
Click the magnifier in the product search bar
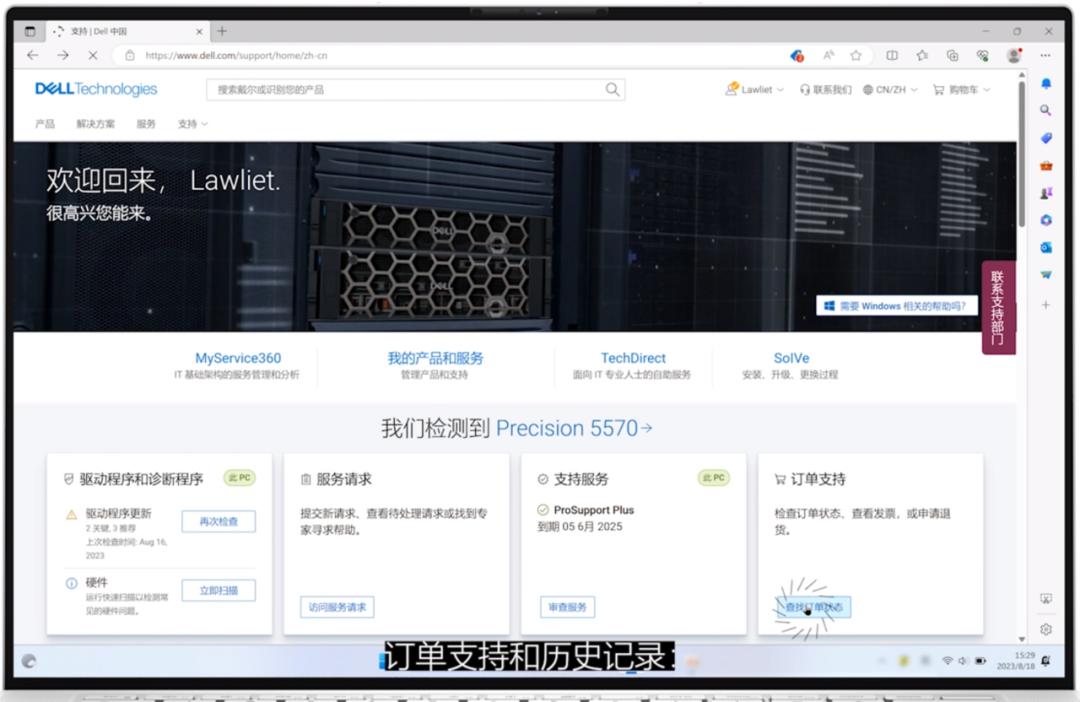tap(611, 88)
